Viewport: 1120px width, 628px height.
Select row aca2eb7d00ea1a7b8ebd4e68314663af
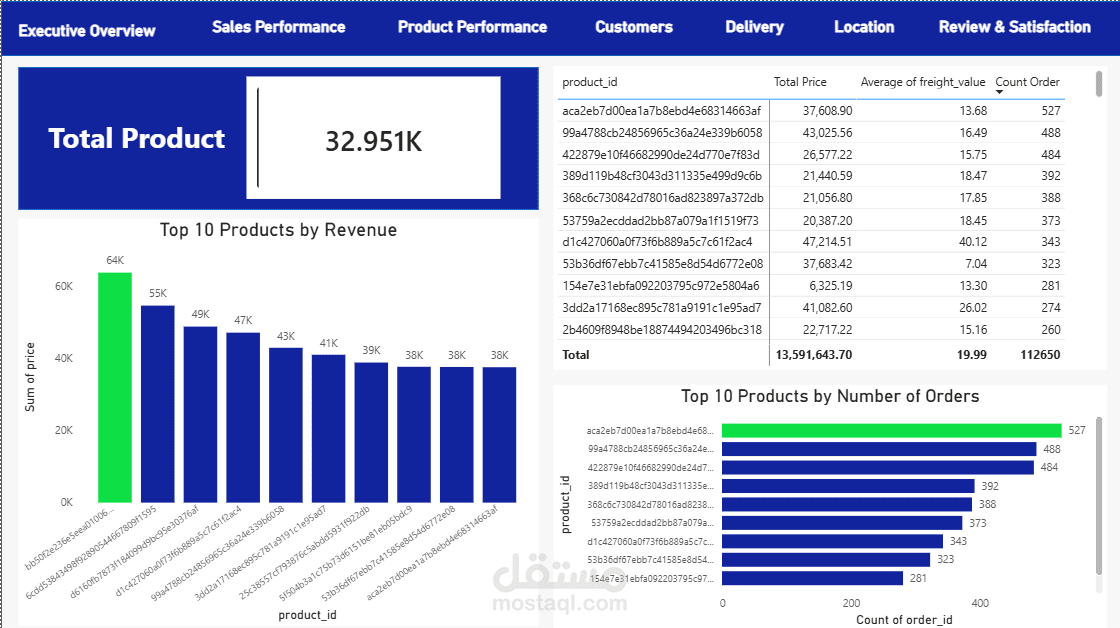pos(811,111)
